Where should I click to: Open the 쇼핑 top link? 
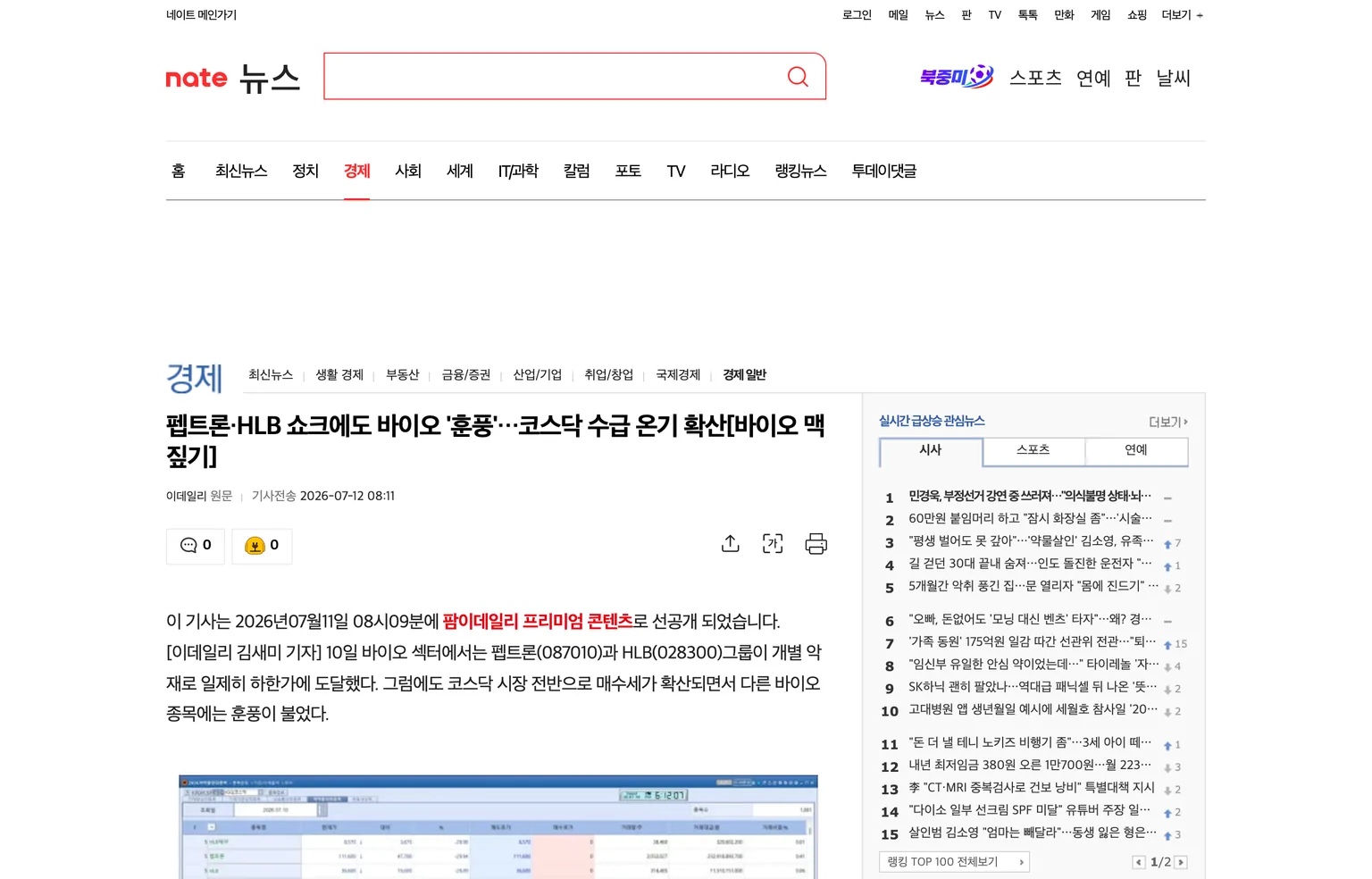(x=1137, y=15)
